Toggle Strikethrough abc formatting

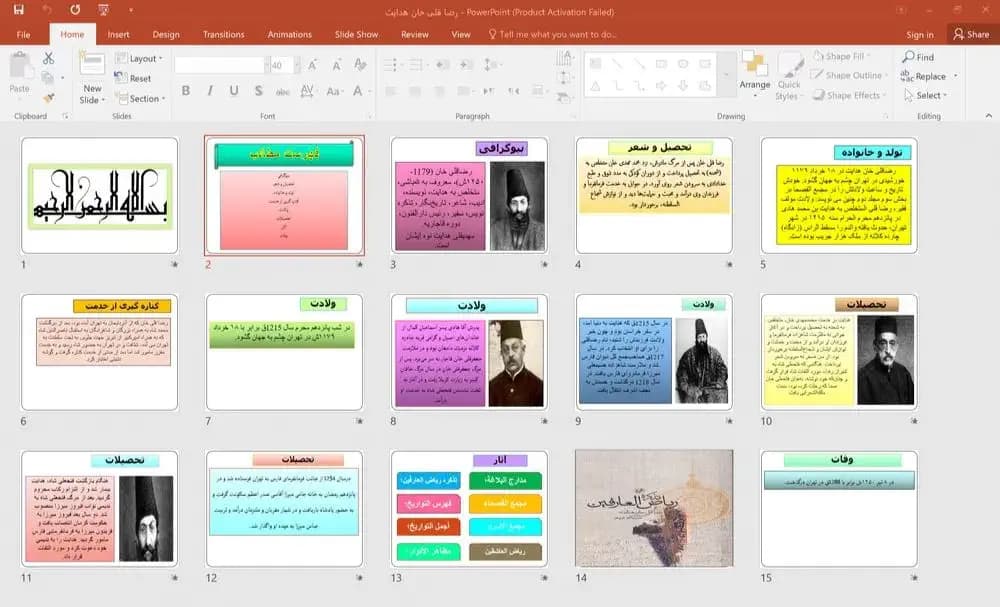pyautogui.click(x=283, y=91)
